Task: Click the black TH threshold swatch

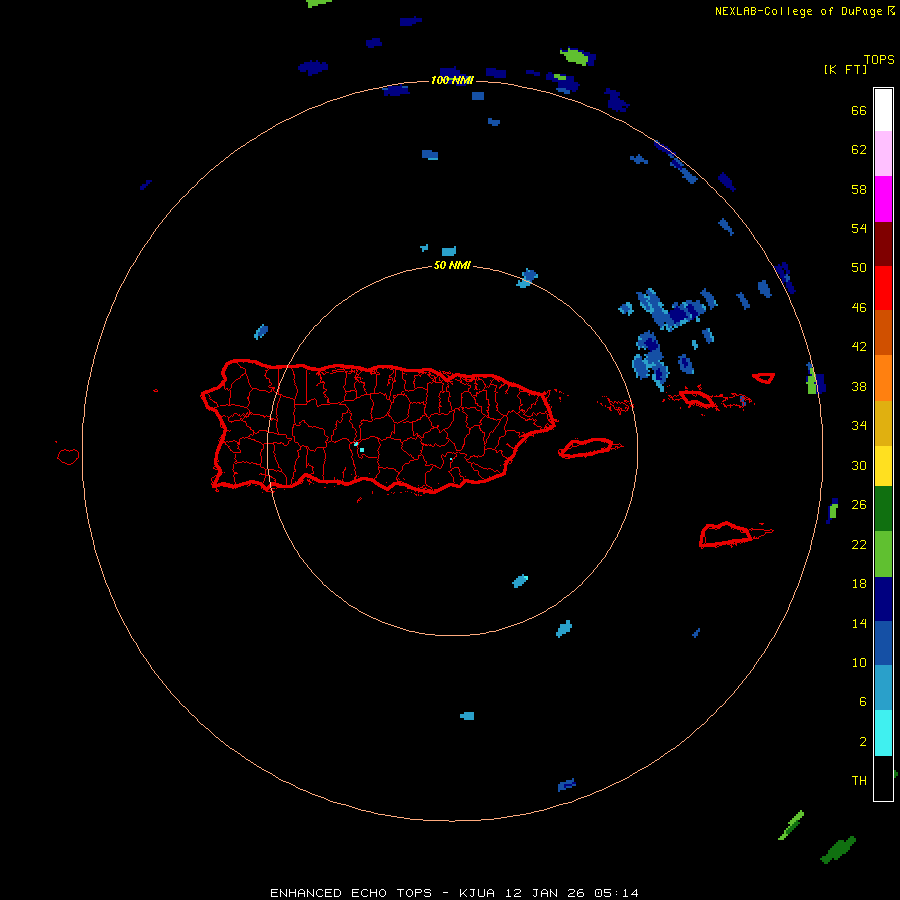Action: 883,778
